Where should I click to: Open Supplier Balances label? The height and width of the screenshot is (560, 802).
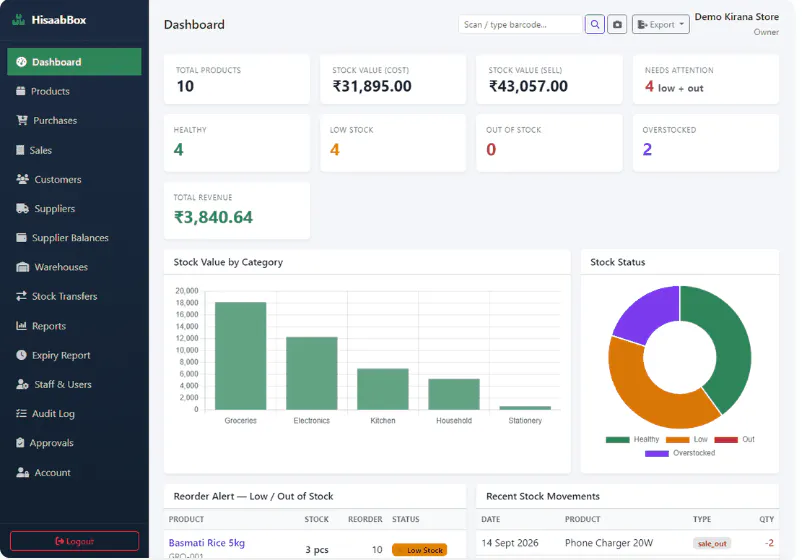coord(70,237)
